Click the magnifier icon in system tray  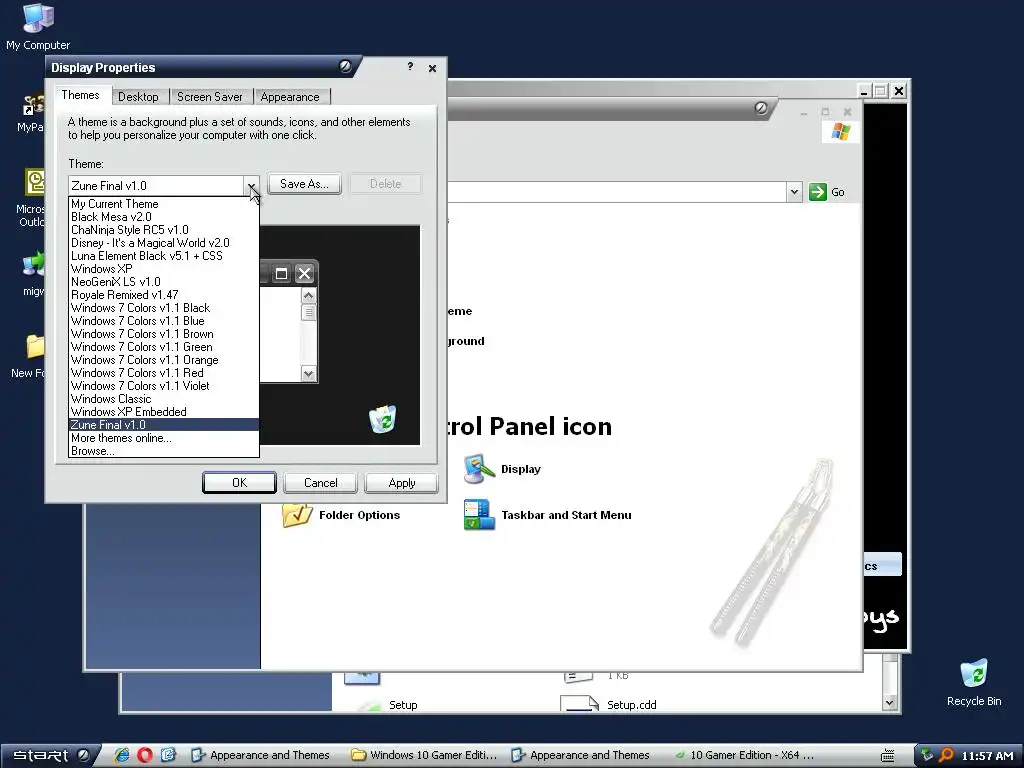tap(946, 755)
